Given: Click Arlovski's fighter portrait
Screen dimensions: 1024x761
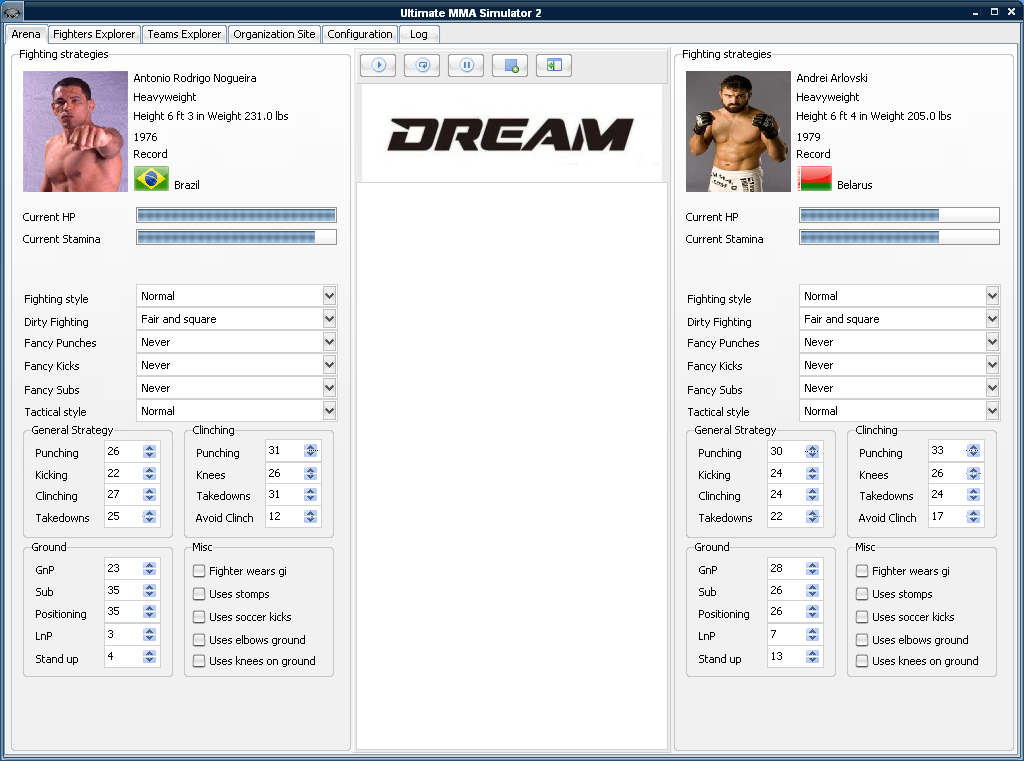Looking at the screenshot, I should tap(738, 131).
